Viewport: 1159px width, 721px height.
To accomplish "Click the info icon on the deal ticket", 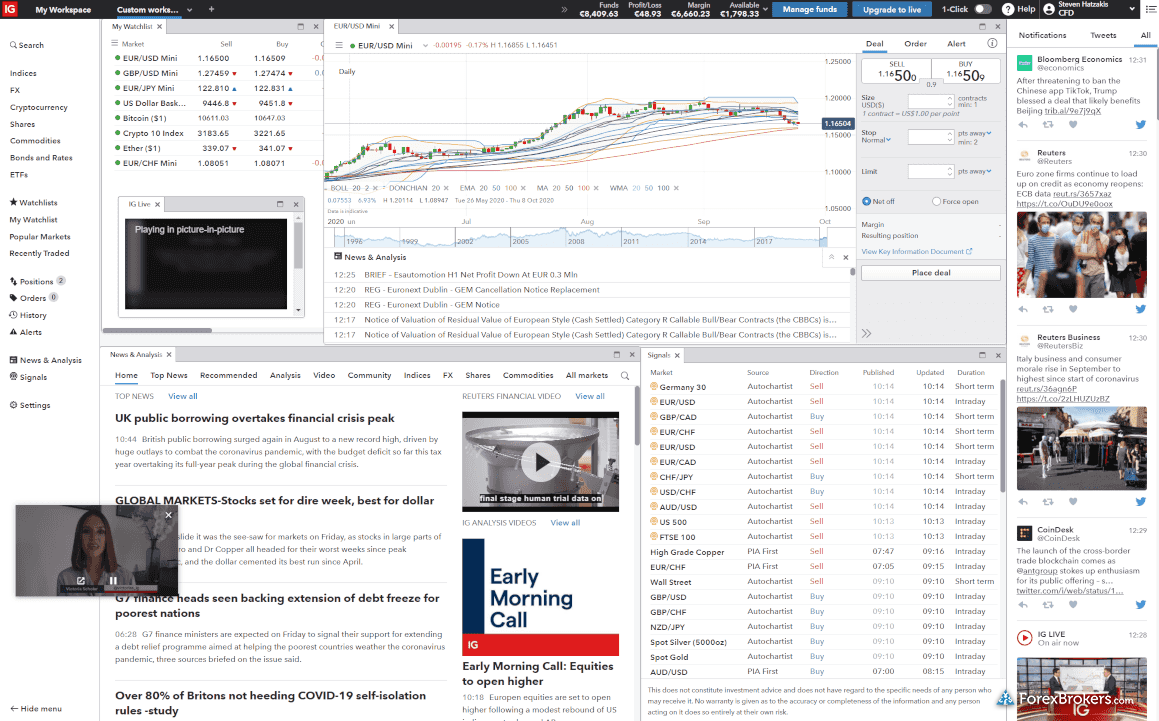I will (992, 43).
